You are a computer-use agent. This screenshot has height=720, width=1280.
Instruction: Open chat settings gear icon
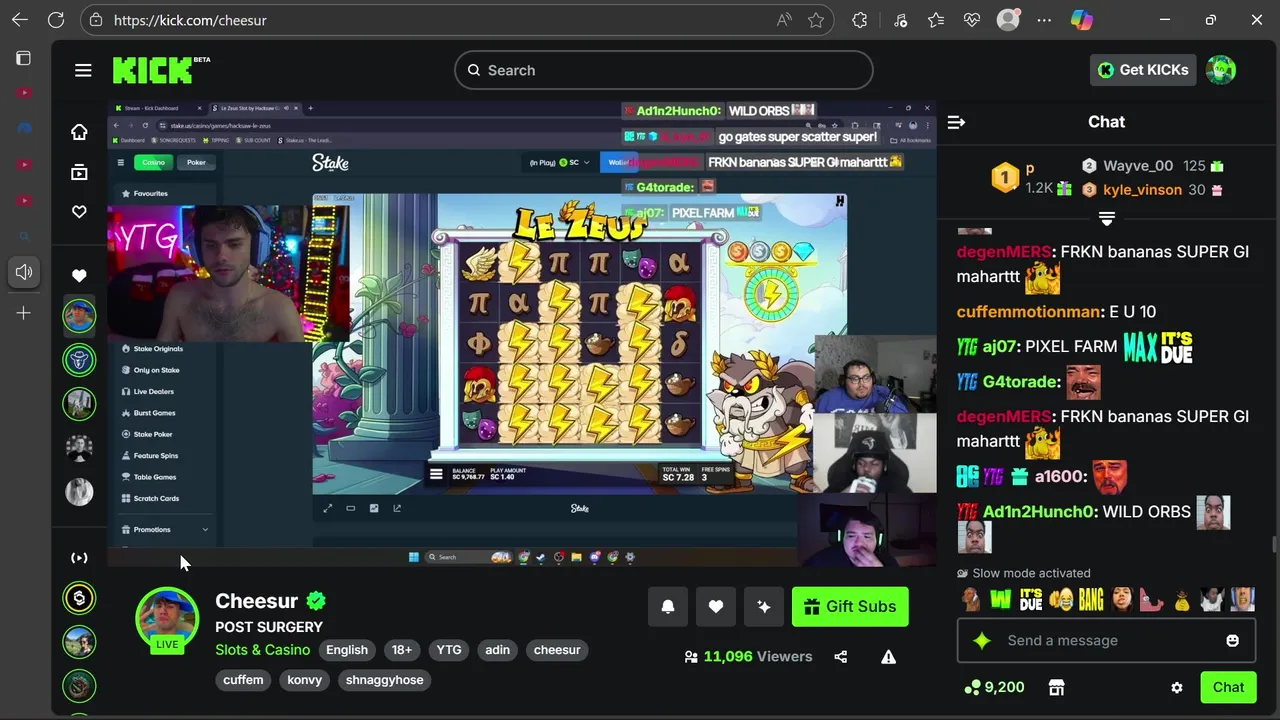(1177, 687)
